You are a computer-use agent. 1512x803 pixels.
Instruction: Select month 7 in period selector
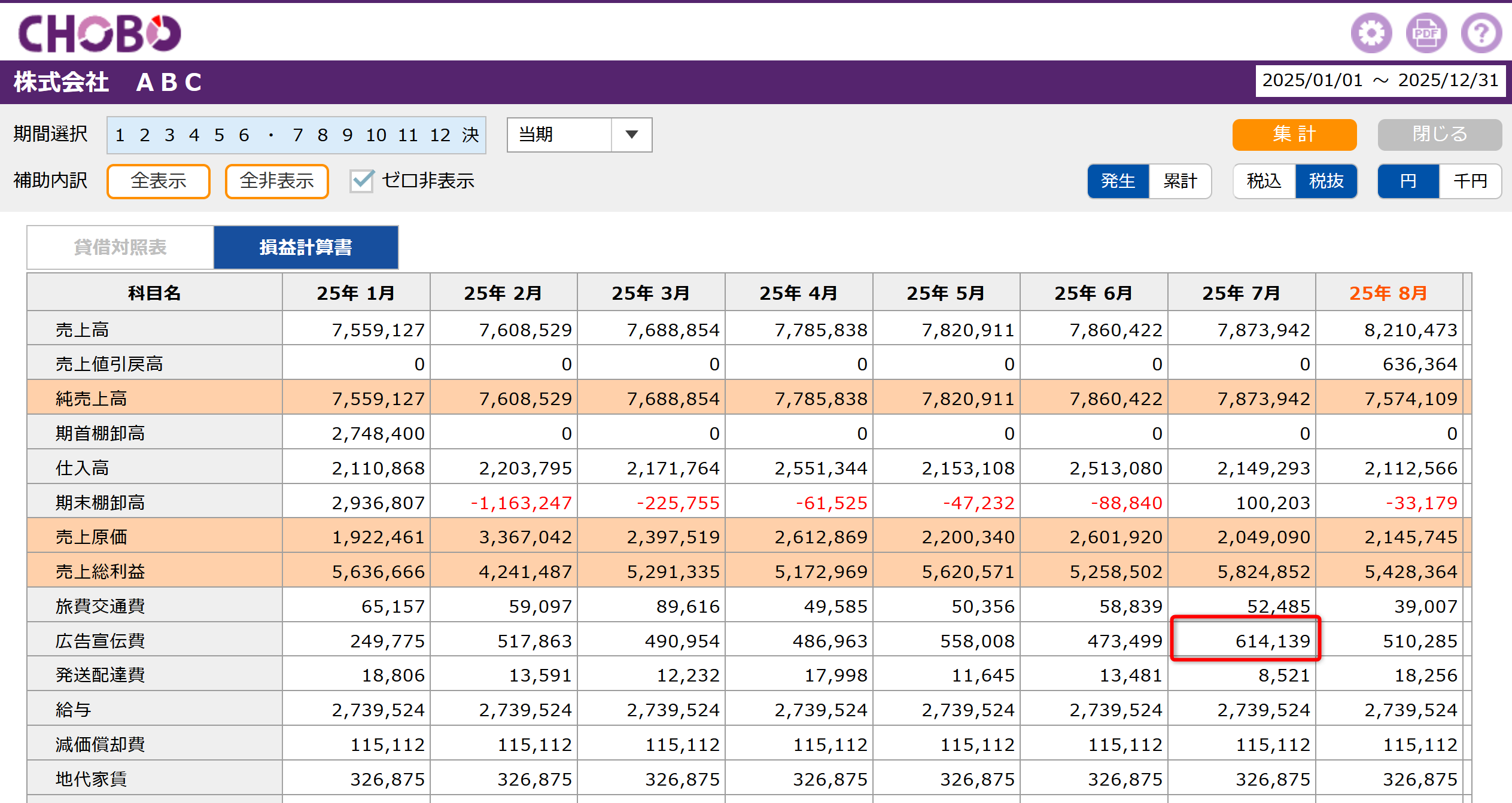pos(297,135)
